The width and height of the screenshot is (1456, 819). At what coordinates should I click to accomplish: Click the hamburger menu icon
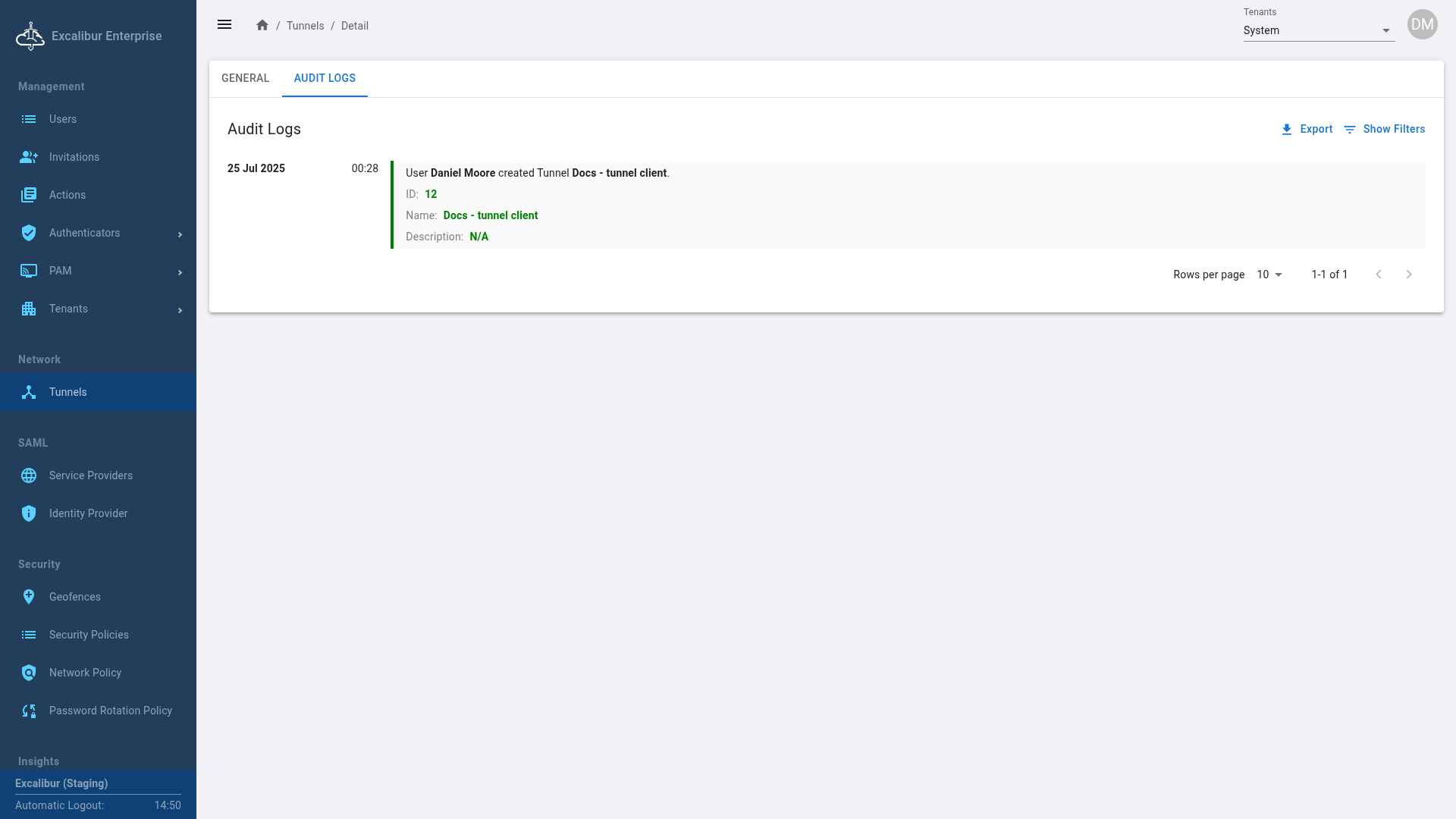[224, 25]
